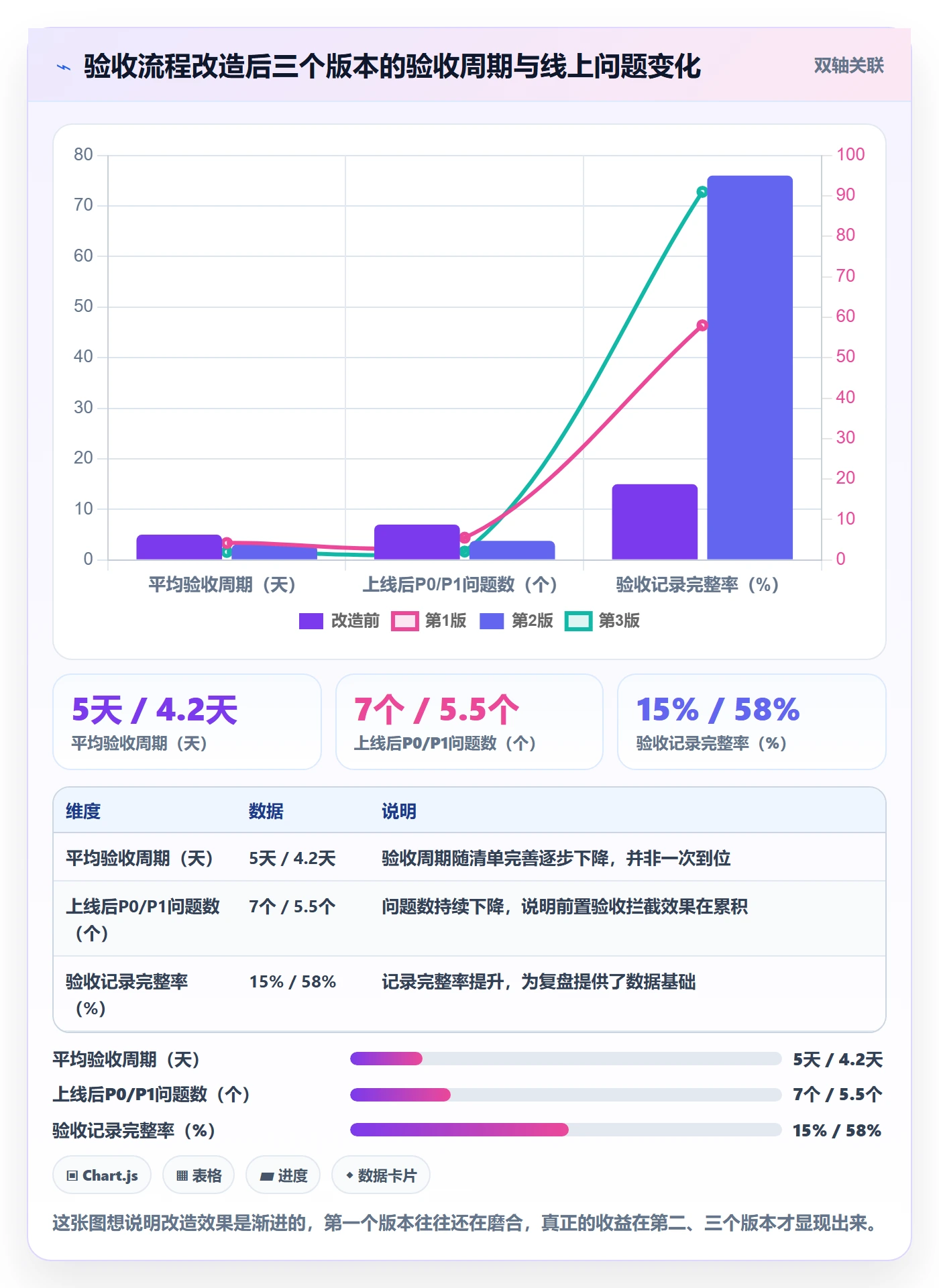
Task: Click the bar icon in the 进度 chip
Action: (266, 1177)
